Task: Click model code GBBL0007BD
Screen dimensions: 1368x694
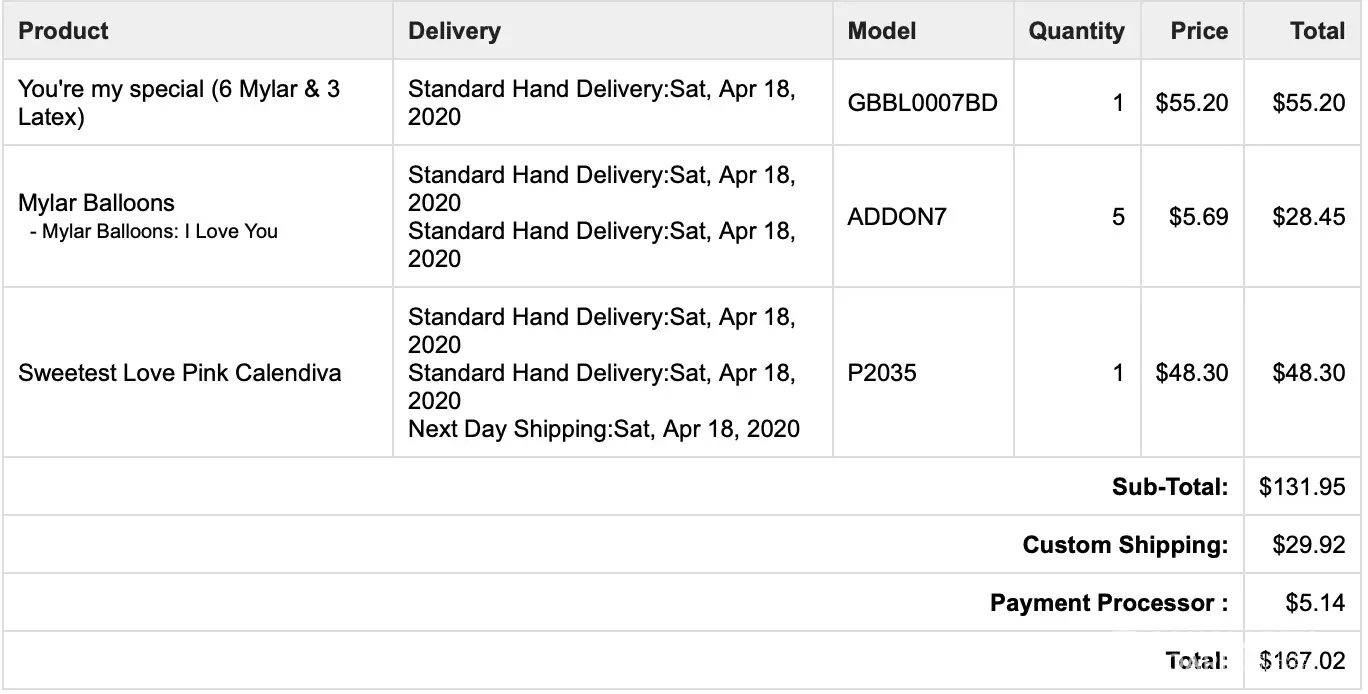Action: (922, 103)
